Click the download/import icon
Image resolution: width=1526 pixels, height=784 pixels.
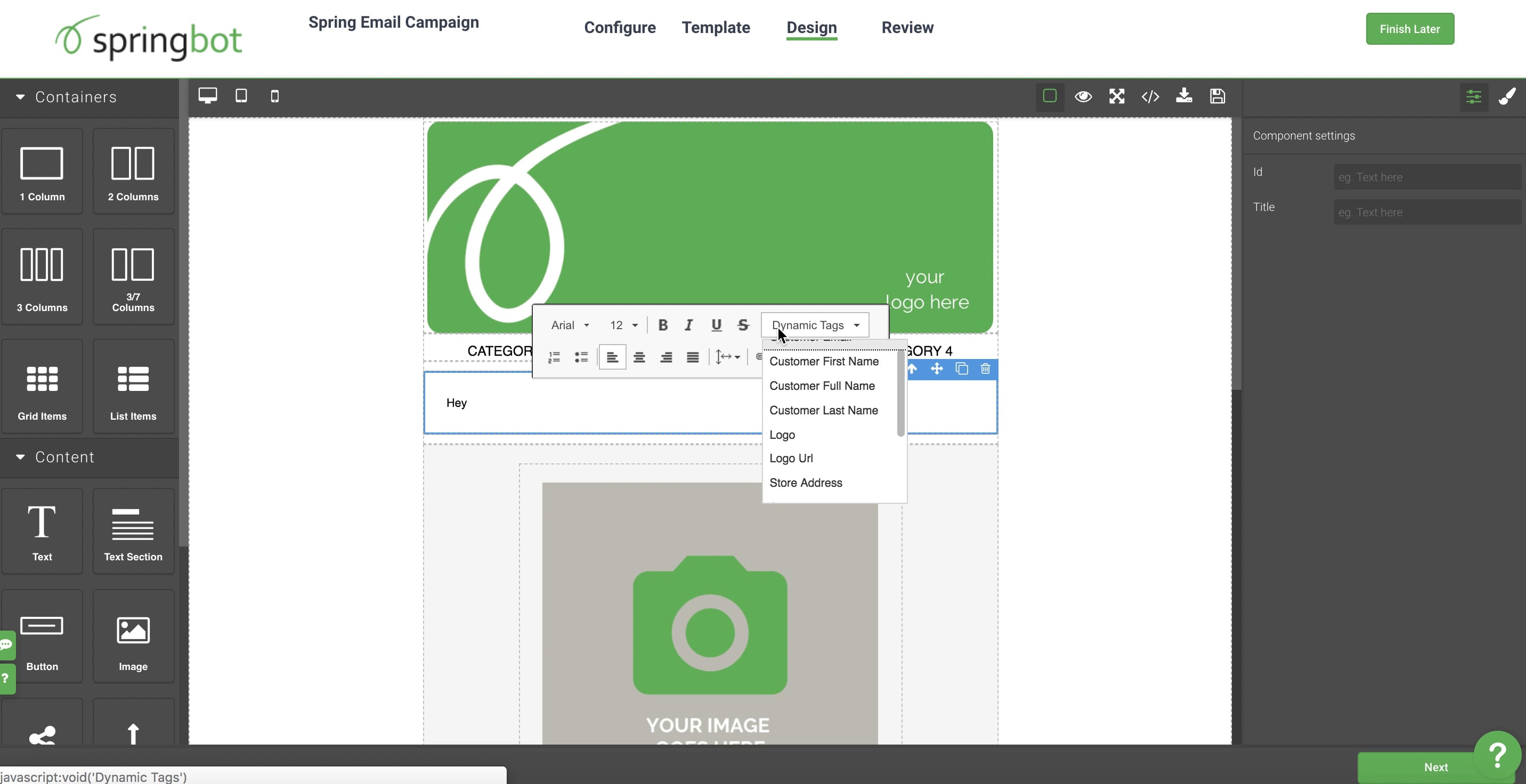pos(1183,95)
